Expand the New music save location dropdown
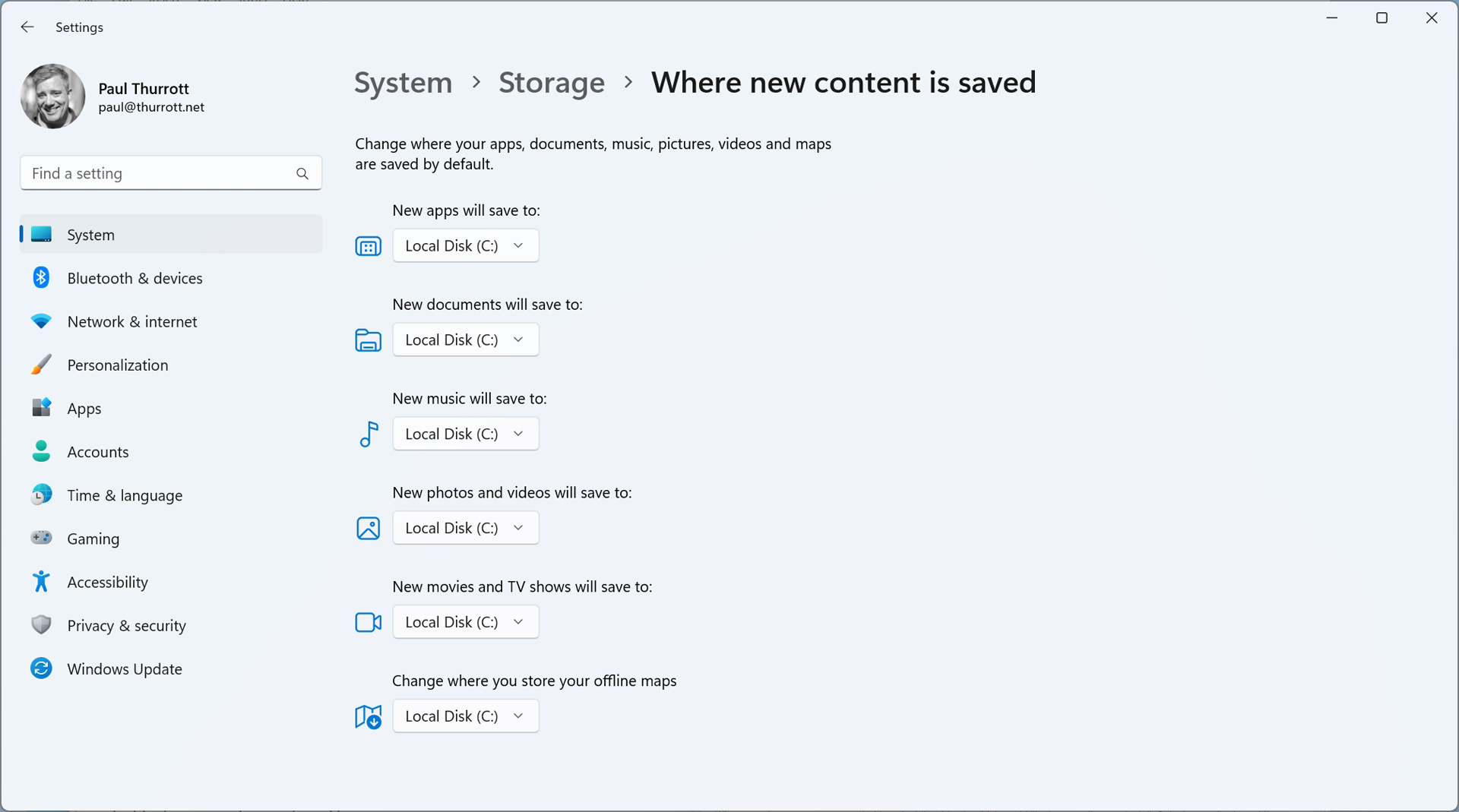This screenshot has width=1459, height=812. point(465,434)
